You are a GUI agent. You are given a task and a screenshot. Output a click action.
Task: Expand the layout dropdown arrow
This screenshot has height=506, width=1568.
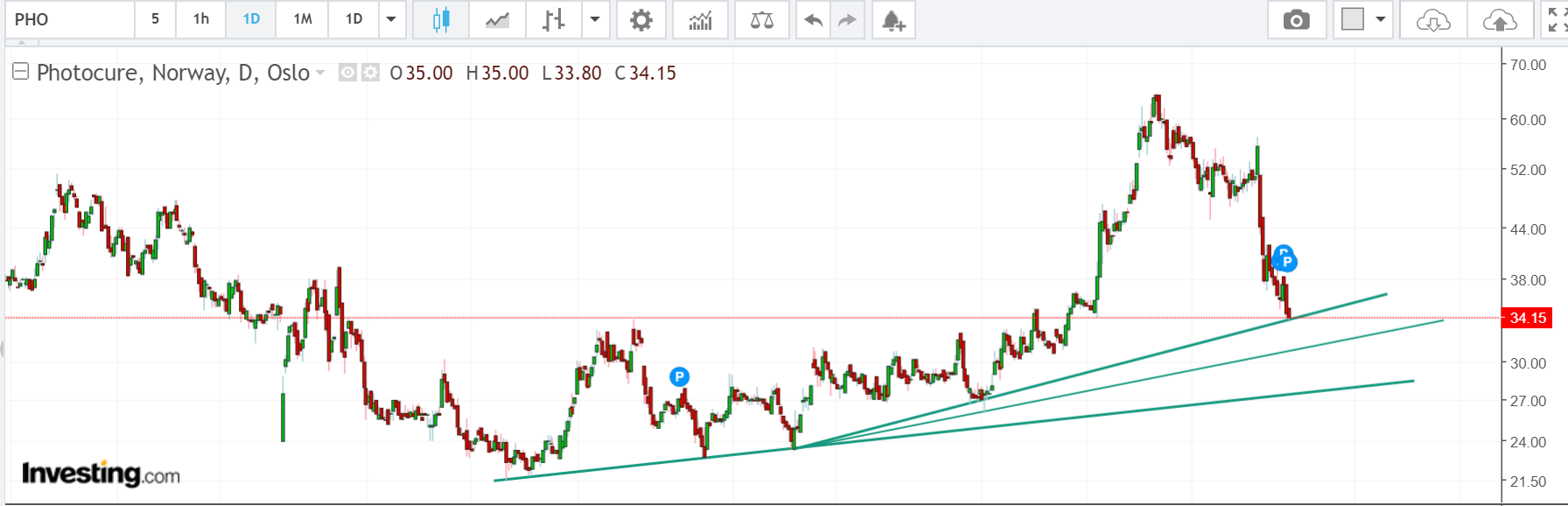point(1381,19)
